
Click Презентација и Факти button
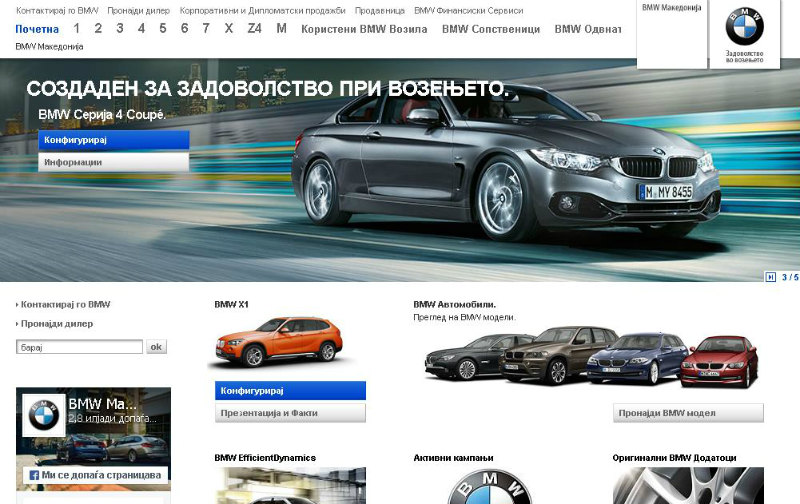click(290, 413)
